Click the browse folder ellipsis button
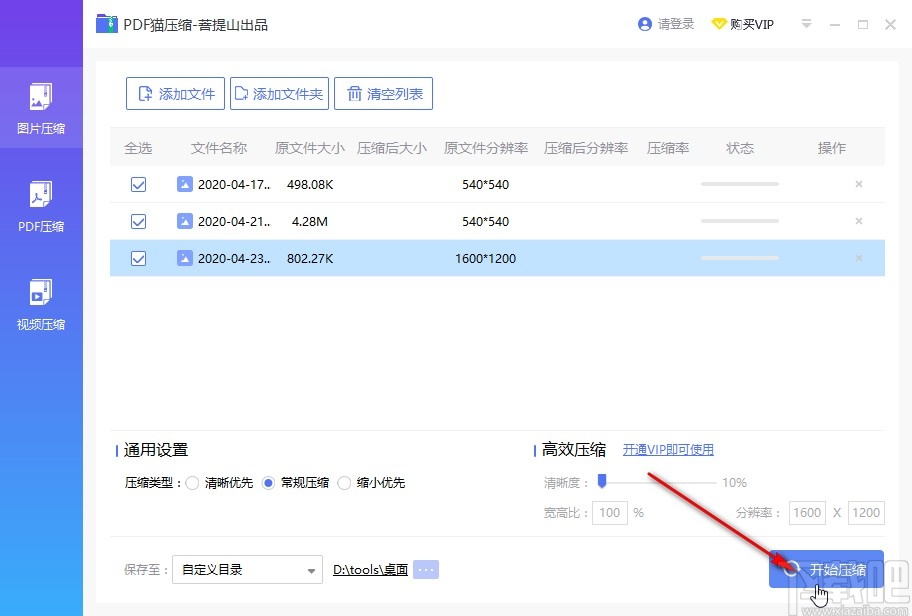This screenshot has width=912, height=616. [426, 569]
